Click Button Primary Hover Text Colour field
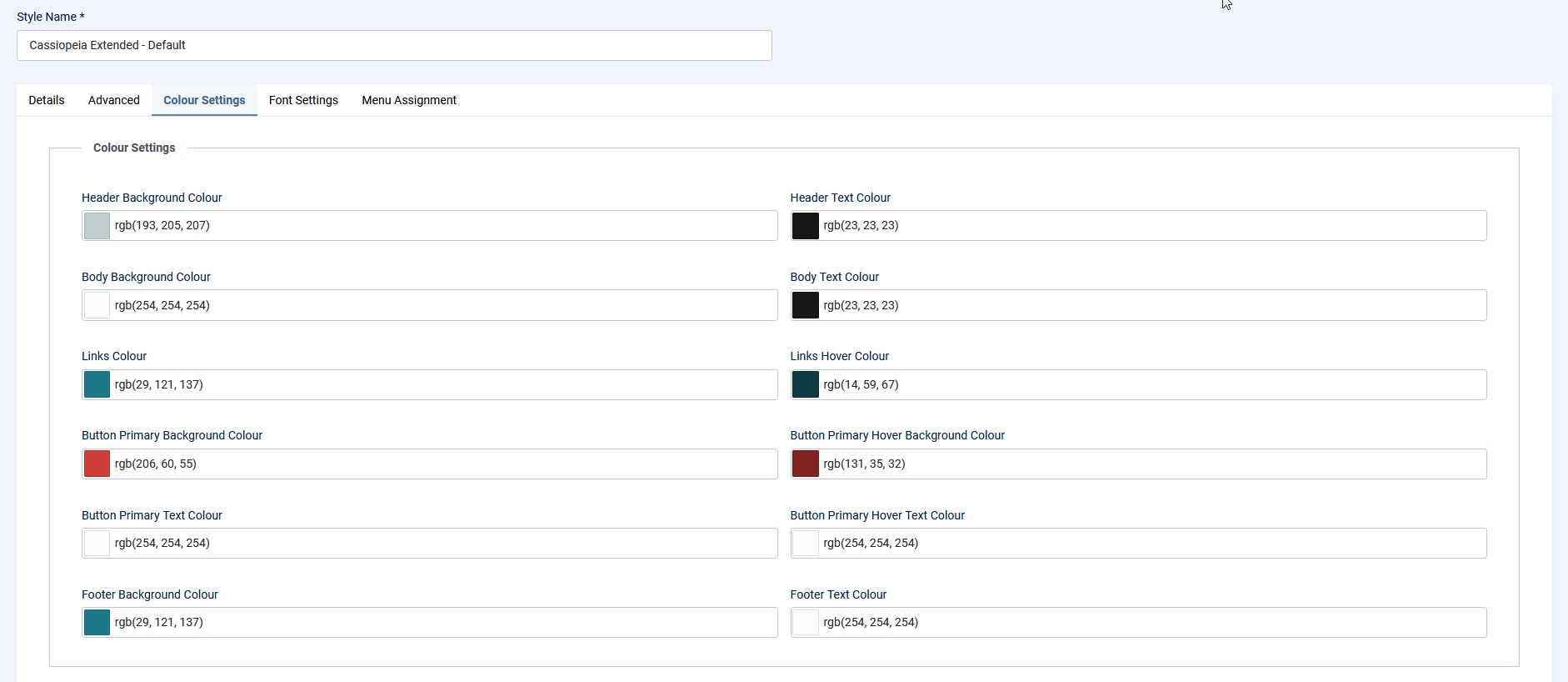This screenshot has width=1568, height=682. click(1150, 543)
